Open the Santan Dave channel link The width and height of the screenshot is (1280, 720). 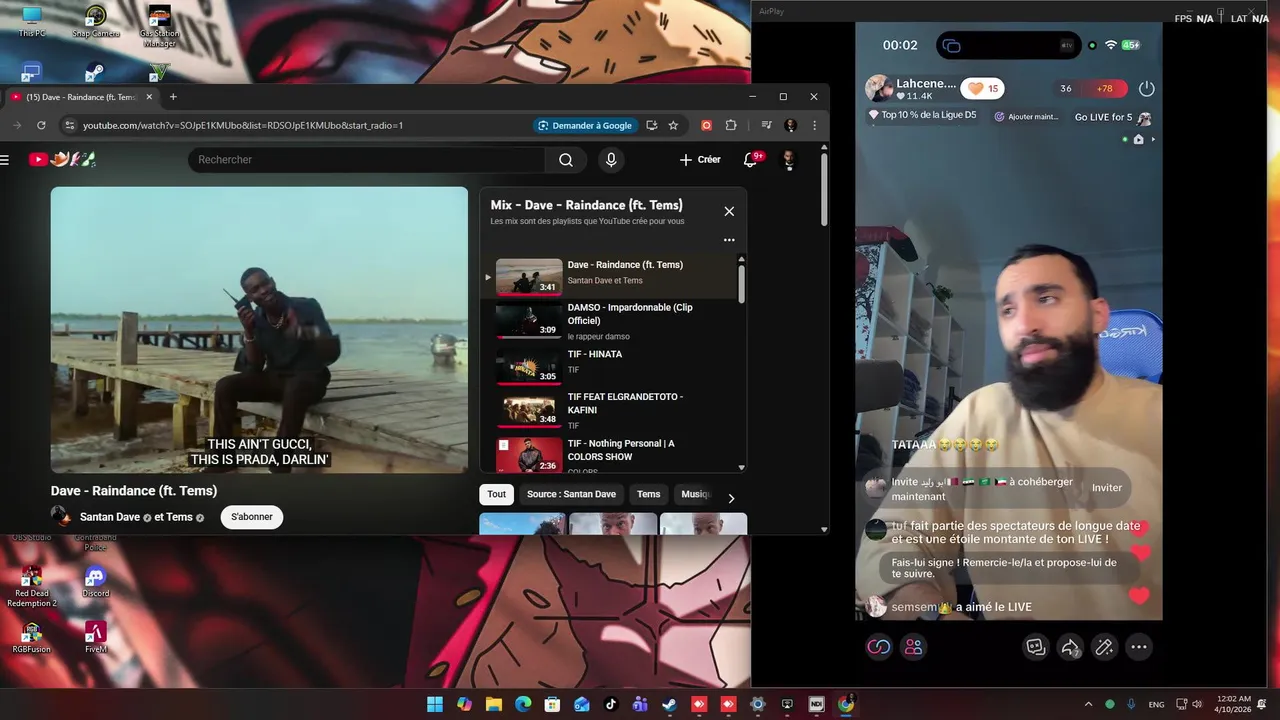point(110,517)
